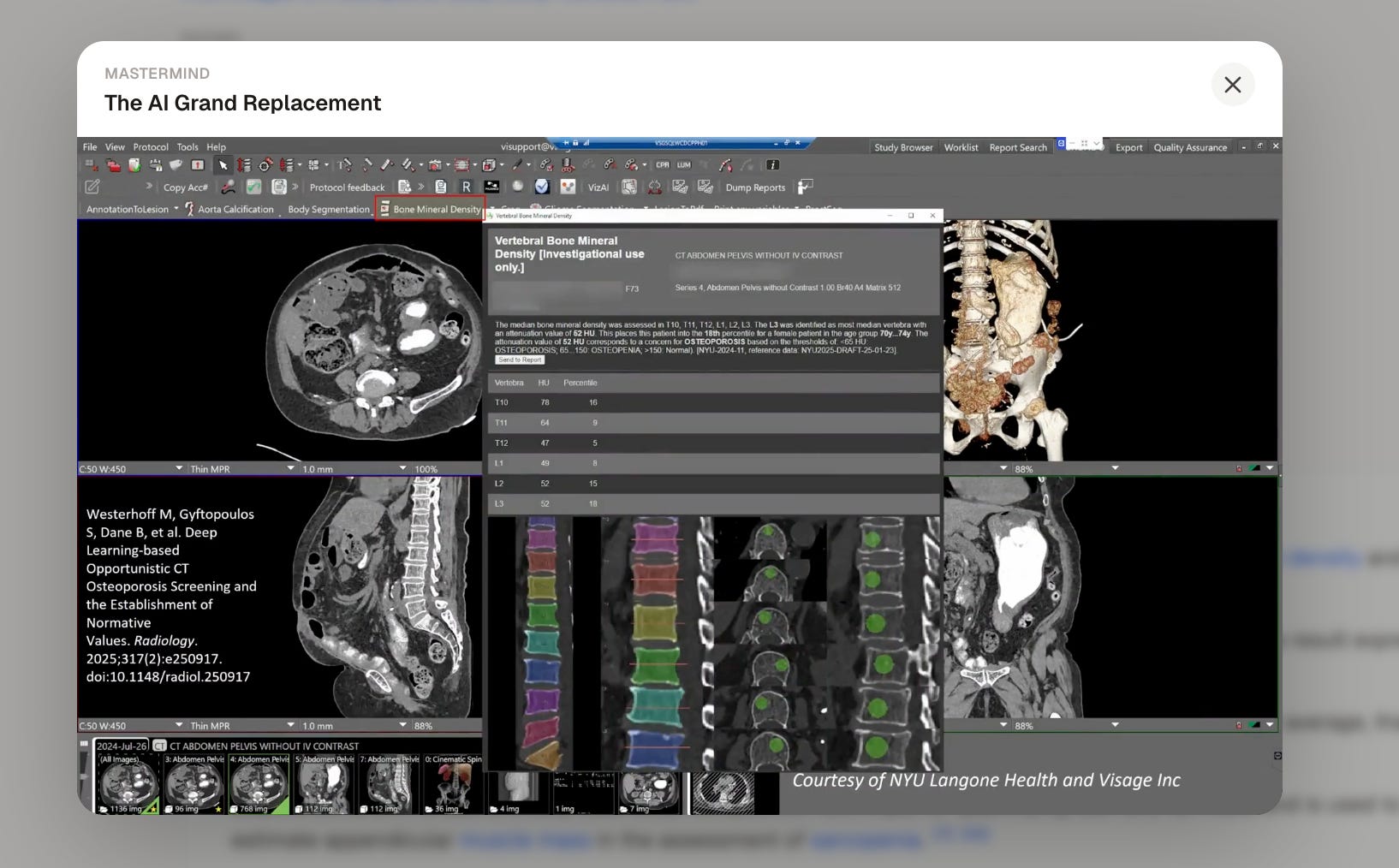
Task: Close the Mastermind article image overlay
Action: click(1233, 85)
